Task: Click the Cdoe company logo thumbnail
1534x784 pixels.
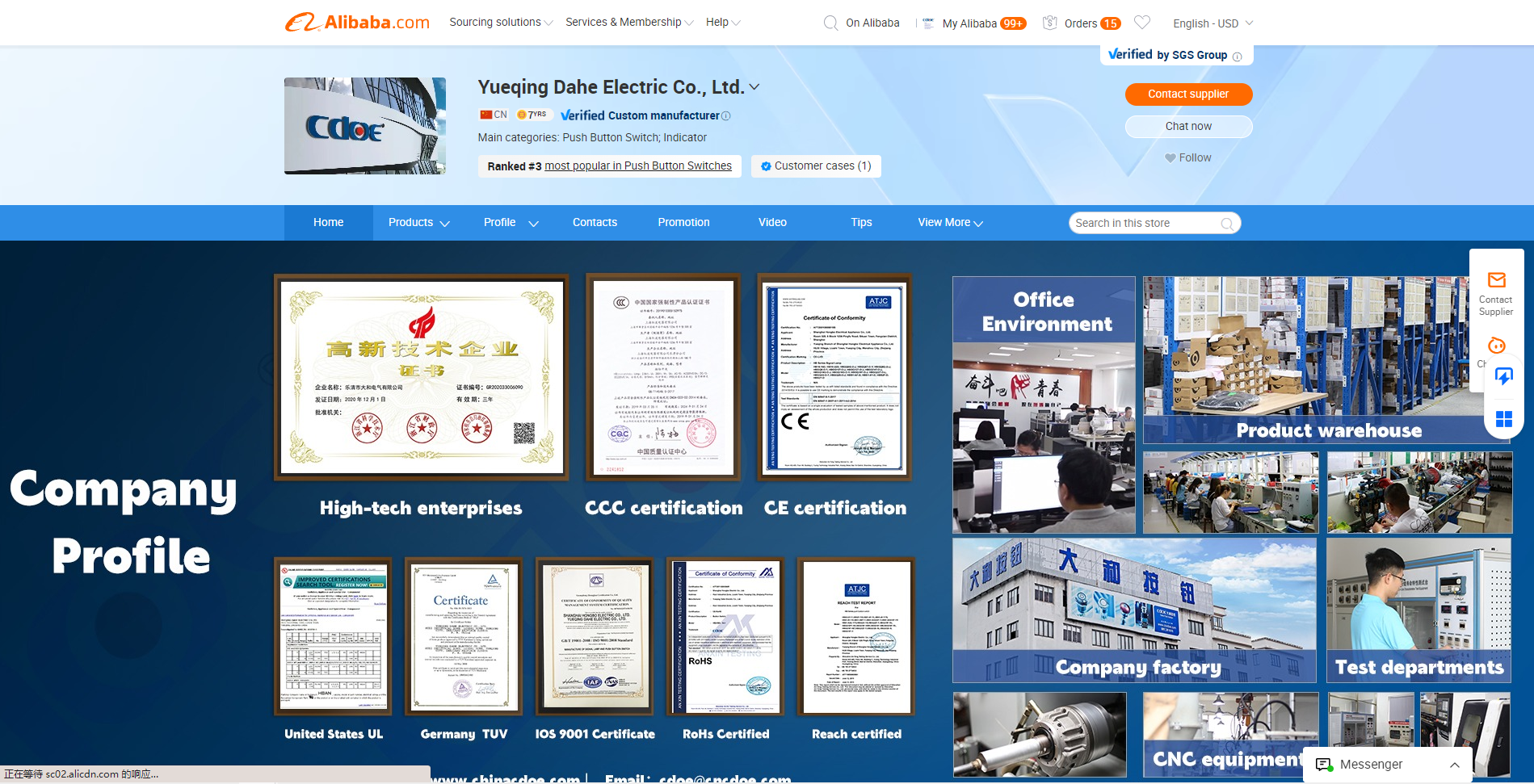Action: point(365,126)
